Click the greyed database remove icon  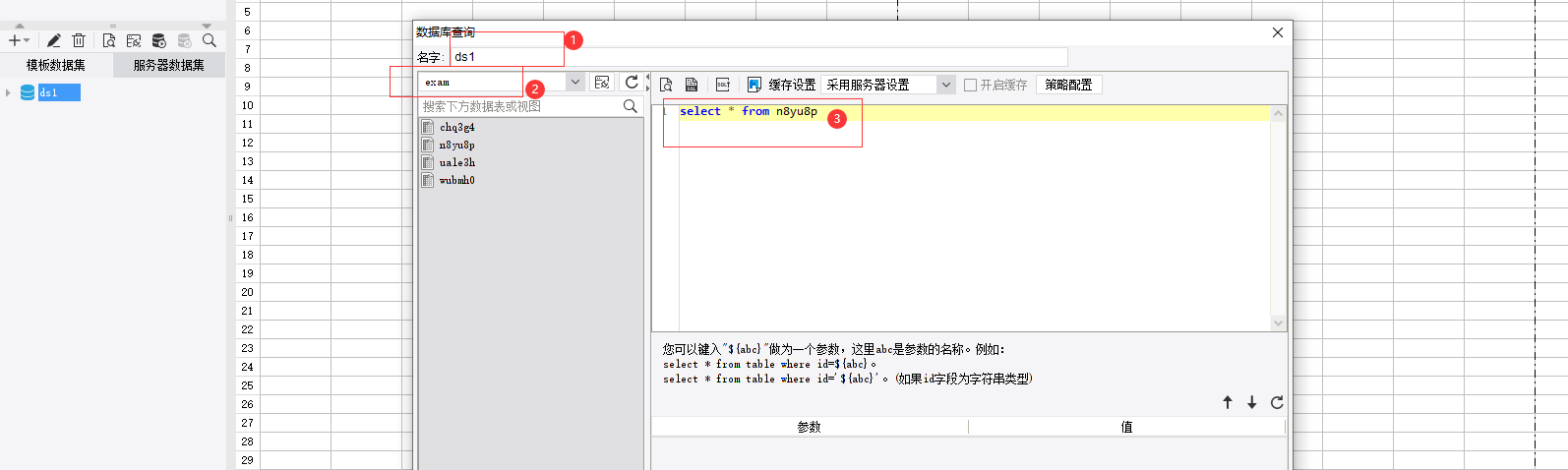pos(184,40)
